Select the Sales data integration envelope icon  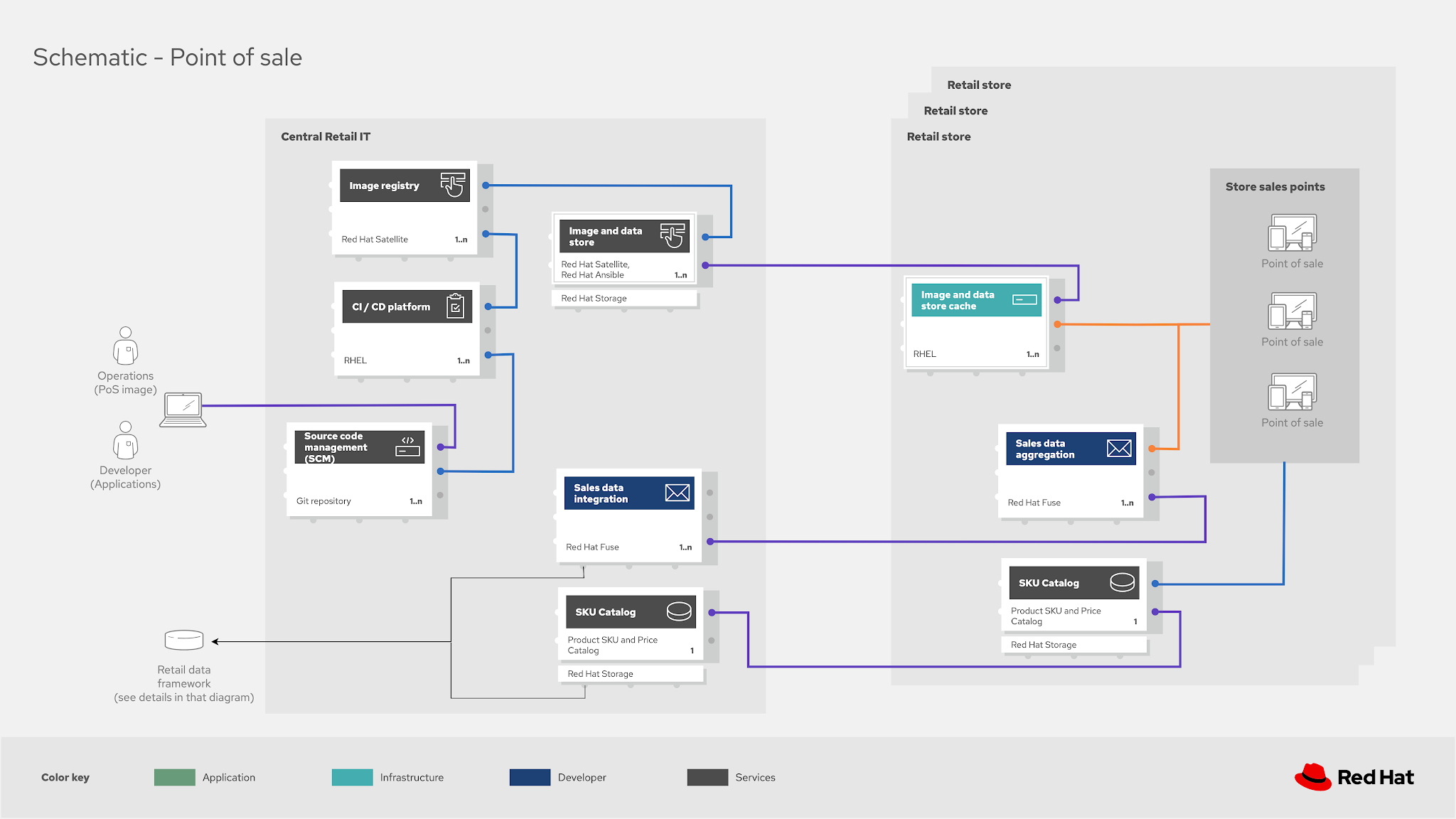coord(677,493)
